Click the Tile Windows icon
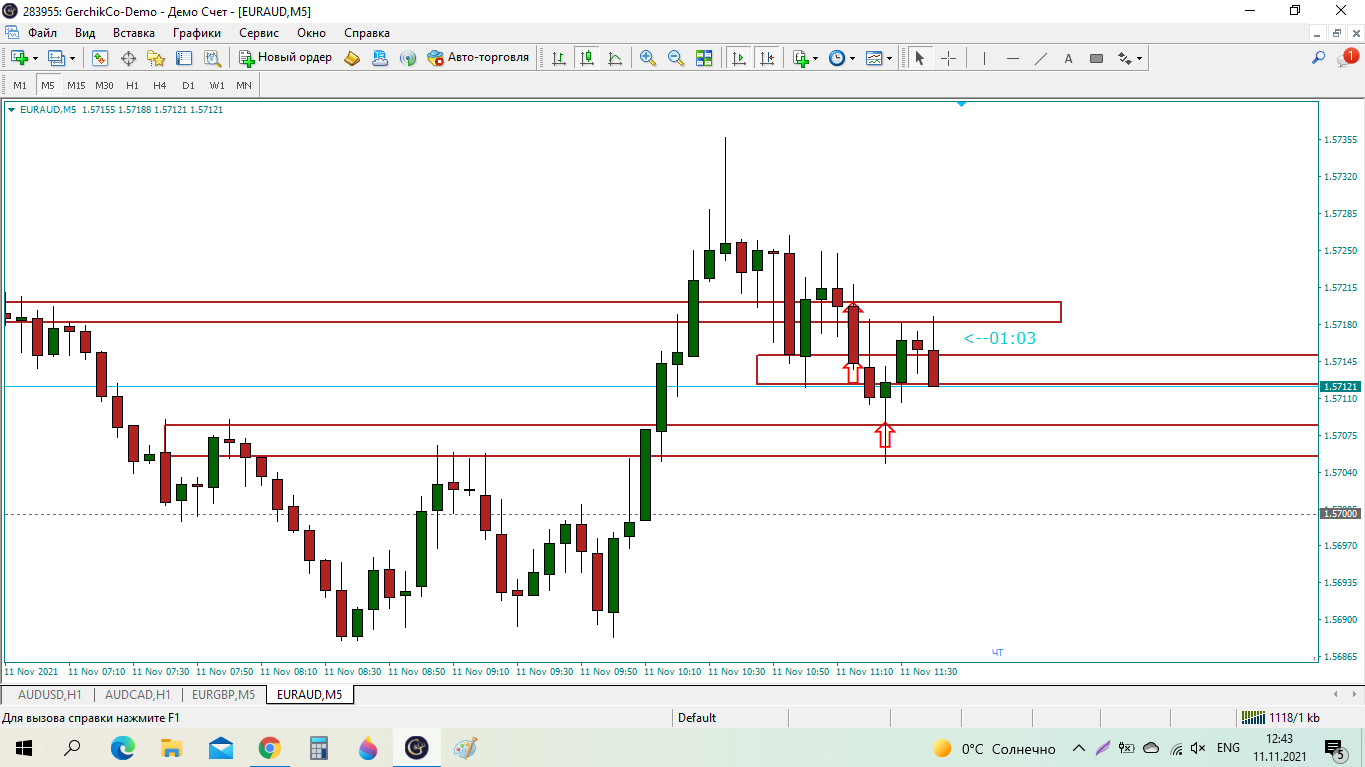1365x767 pixels. pyautogui.click(x=704, y=58)
